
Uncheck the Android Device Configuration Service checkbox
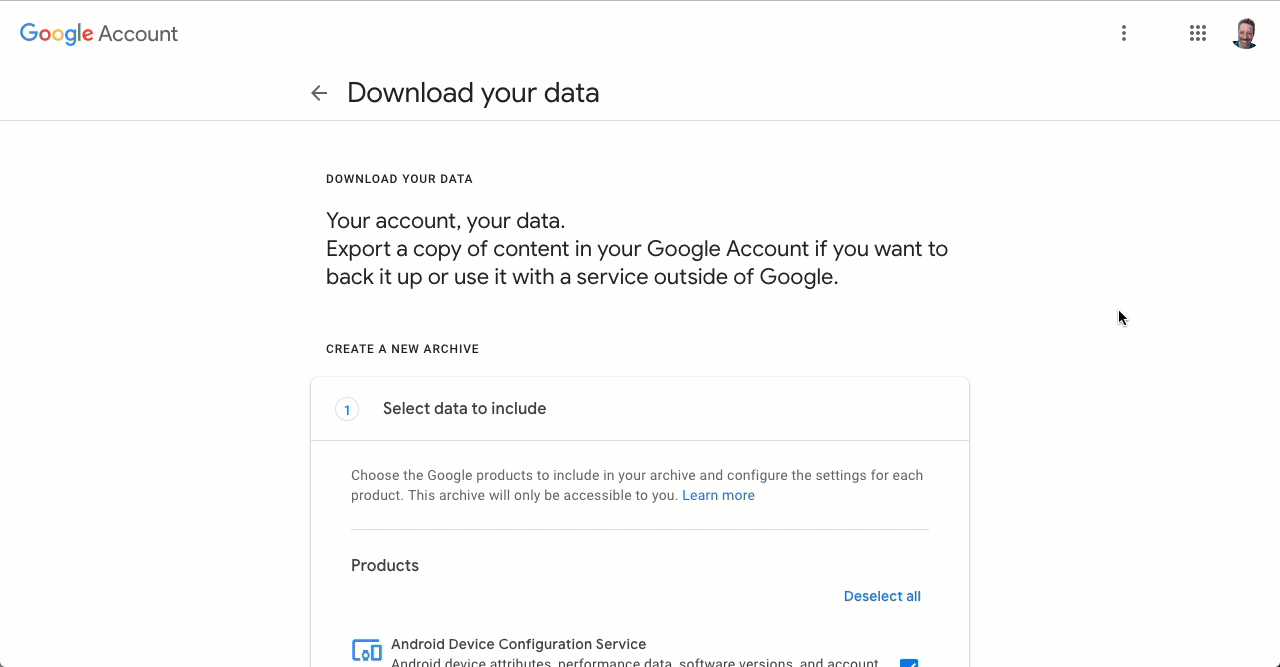pyautogui.click(x=908, y=662)
